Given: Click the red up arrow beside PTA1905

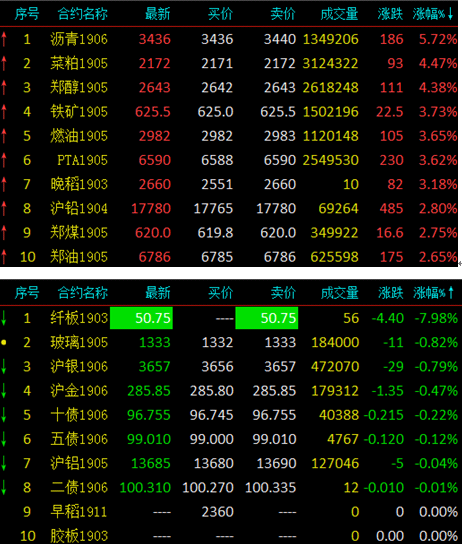Looking at the screenshot, I should (4, 160).
